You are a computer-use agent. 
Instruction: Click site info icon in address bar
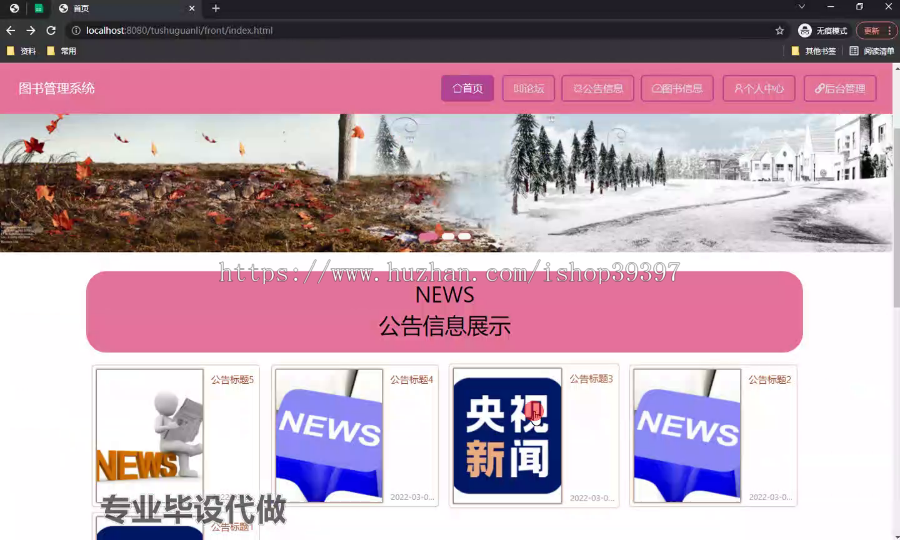[76, 30]
